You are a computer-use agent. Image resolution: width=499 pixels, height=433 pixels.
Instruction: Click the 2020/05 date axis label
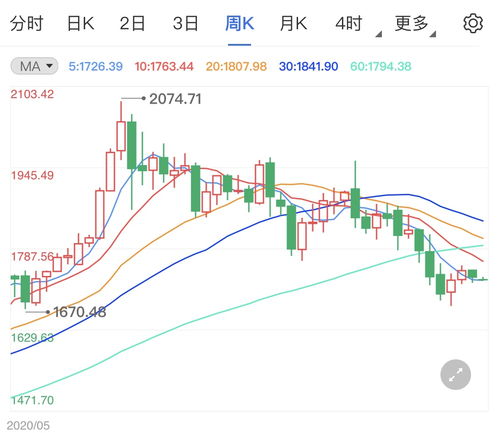28,425
